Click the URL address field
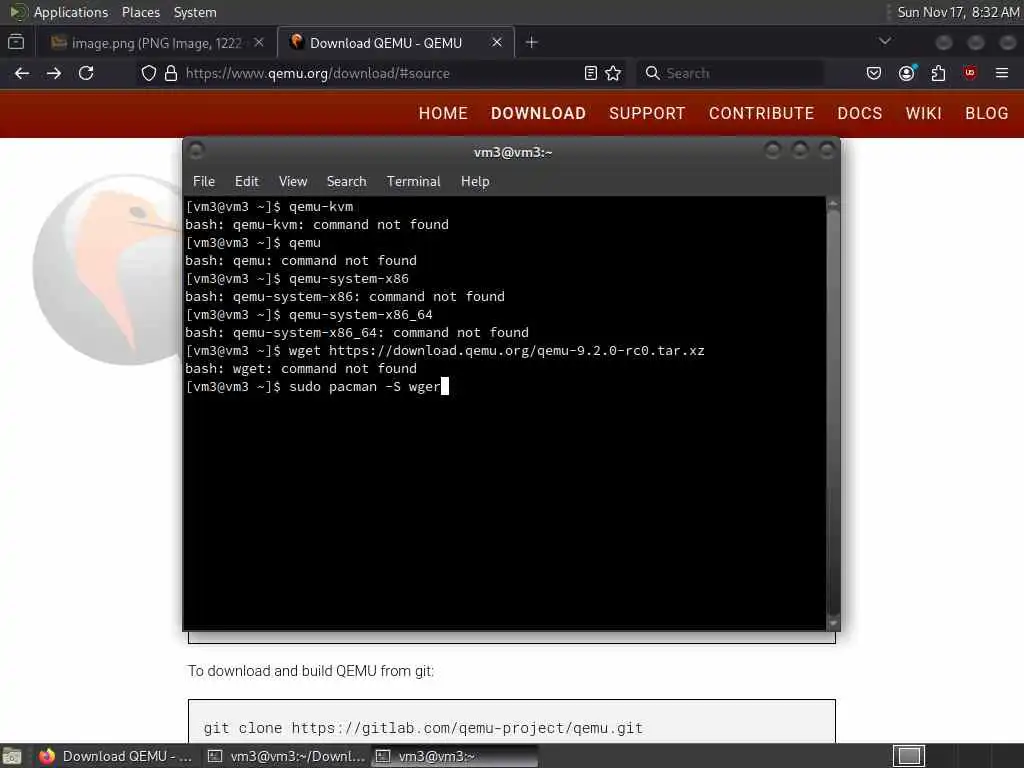This screenshot has height=768, width=1024. (x=382, y=73)
